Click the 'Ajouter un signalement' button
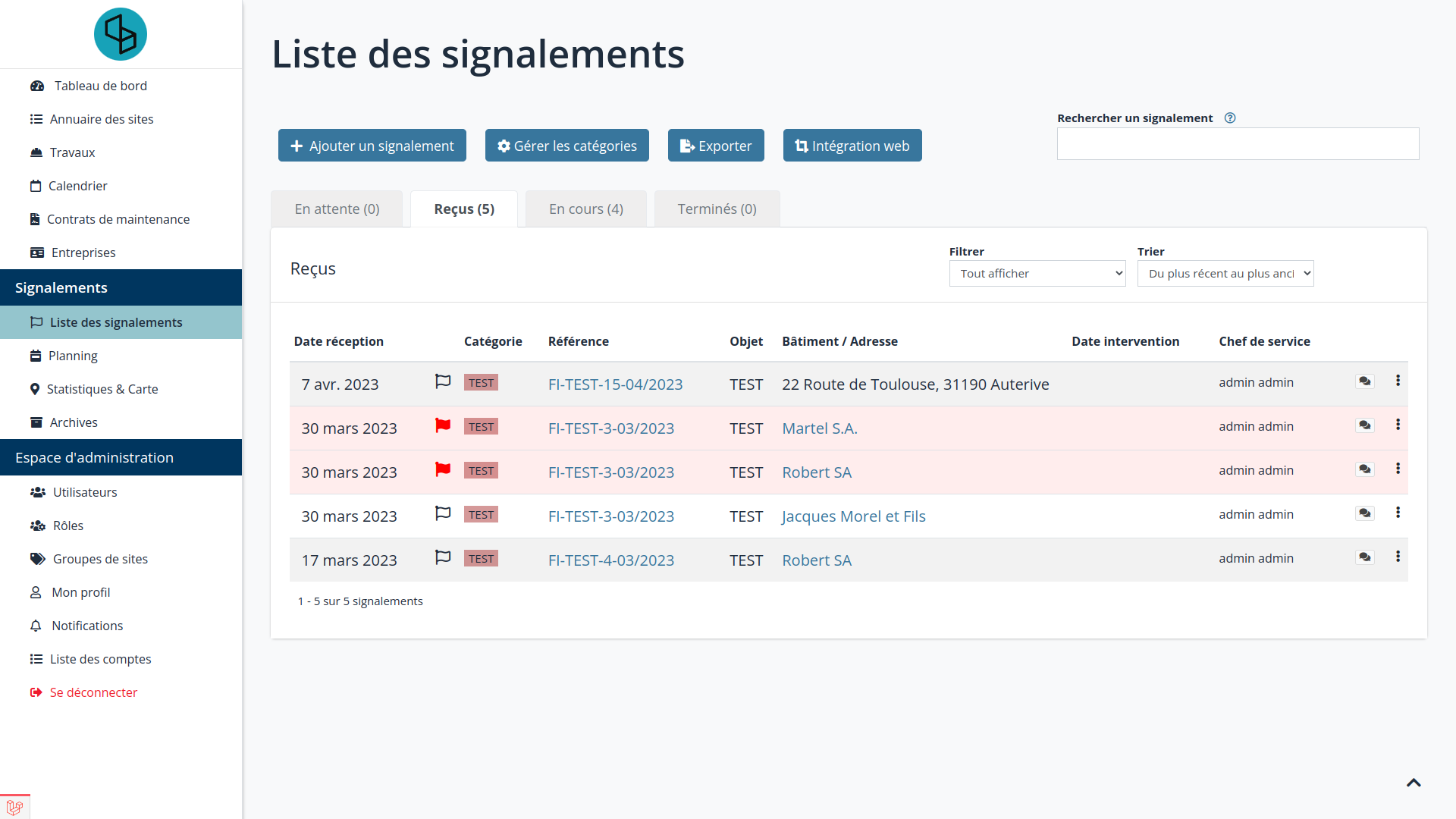Screen dimensions: 1456x819 point(372,146)
